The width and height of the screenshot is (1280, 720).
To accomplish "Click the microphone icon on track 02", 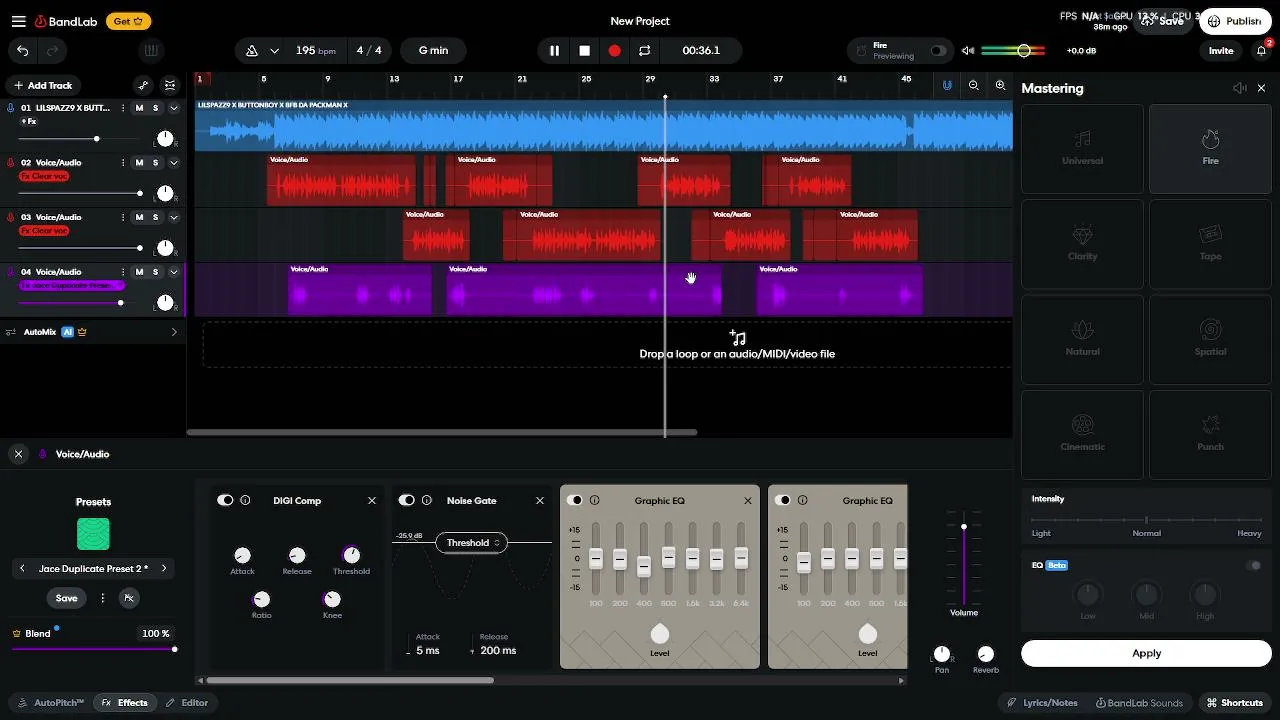I will click(x=11, y=163).
